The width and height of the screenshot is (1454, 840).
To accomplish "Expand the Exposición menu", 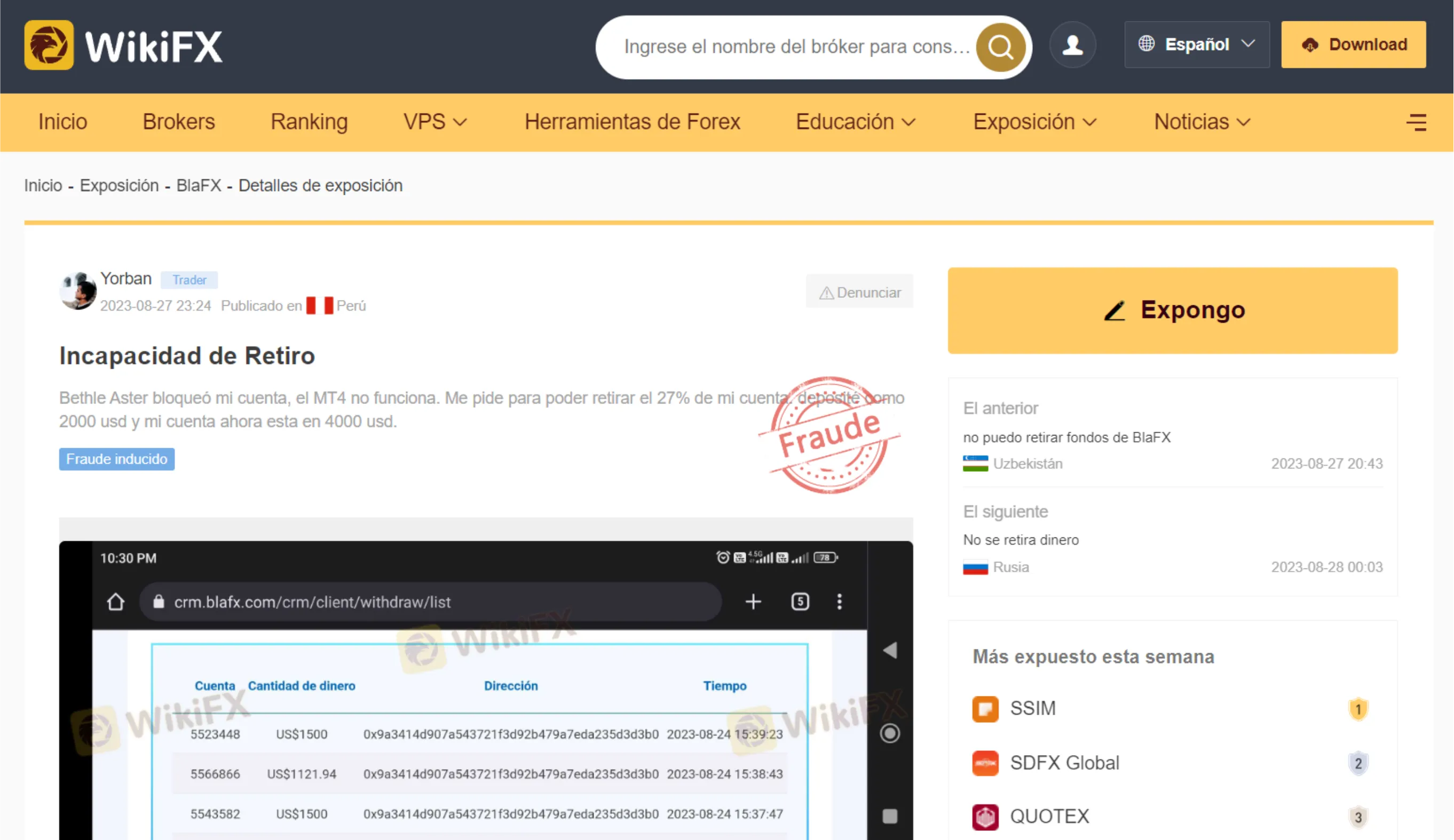I will [1034, 122].
